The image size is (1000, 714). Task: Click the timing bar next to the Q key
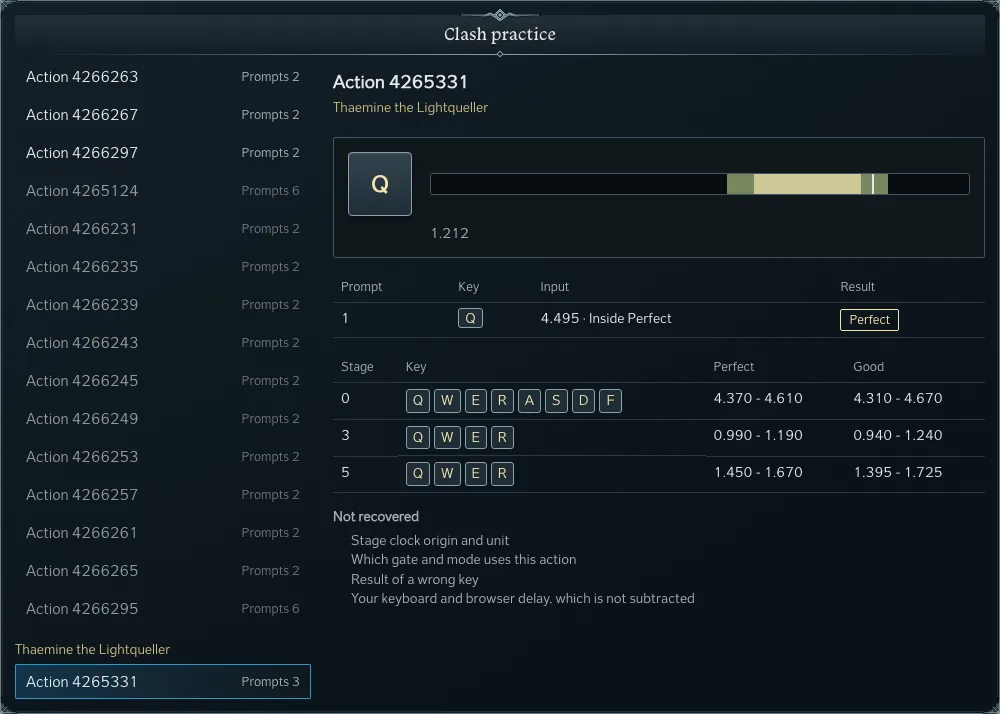(700, 184)
